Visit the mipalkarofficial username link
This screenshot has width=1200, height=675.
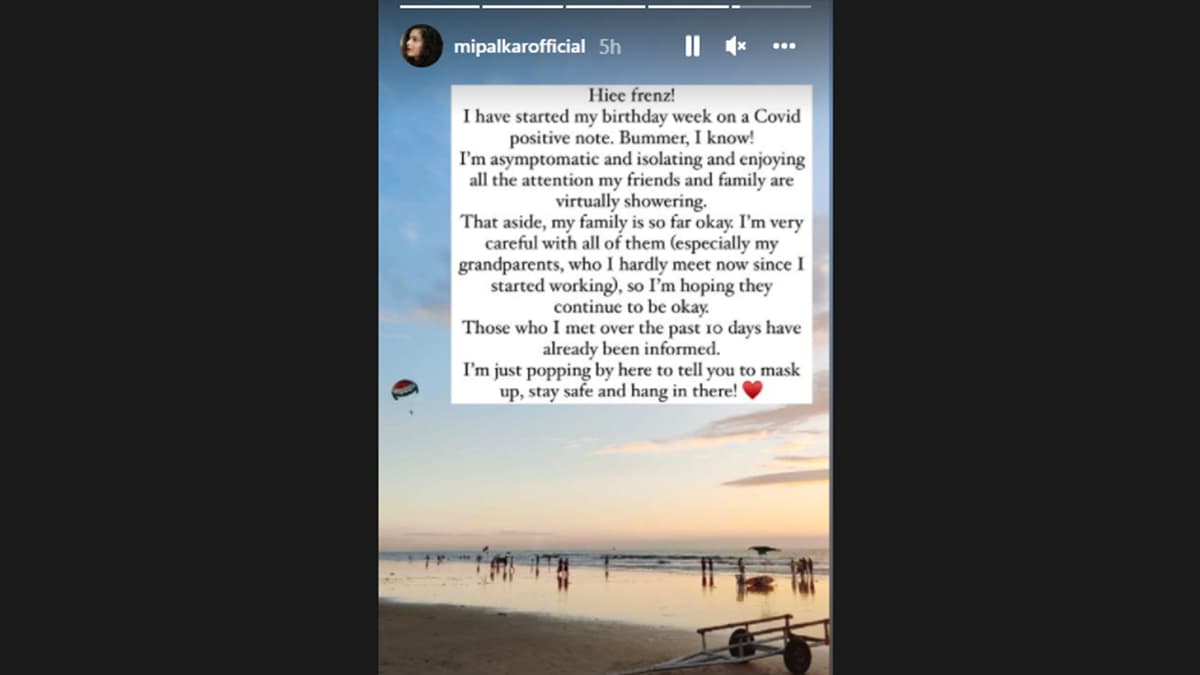[x=519, y=47]
